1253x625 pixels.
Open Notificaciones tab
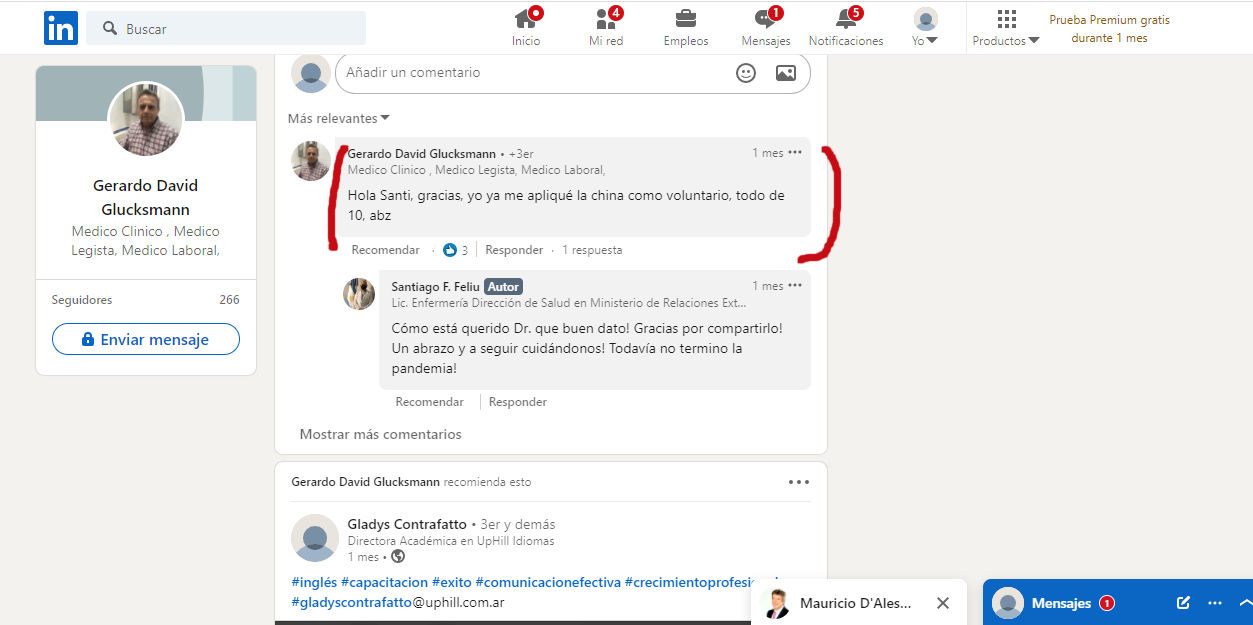tap(846, 27)
